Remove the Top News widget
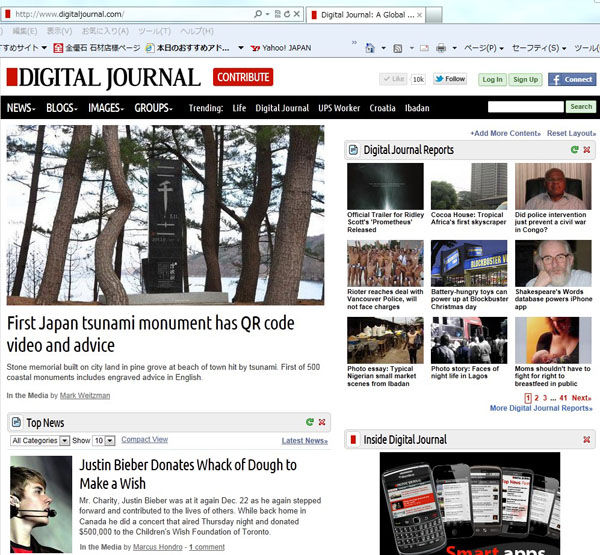Image resolution: width=600 pixels, height=555 pixels. click(322, 422)
